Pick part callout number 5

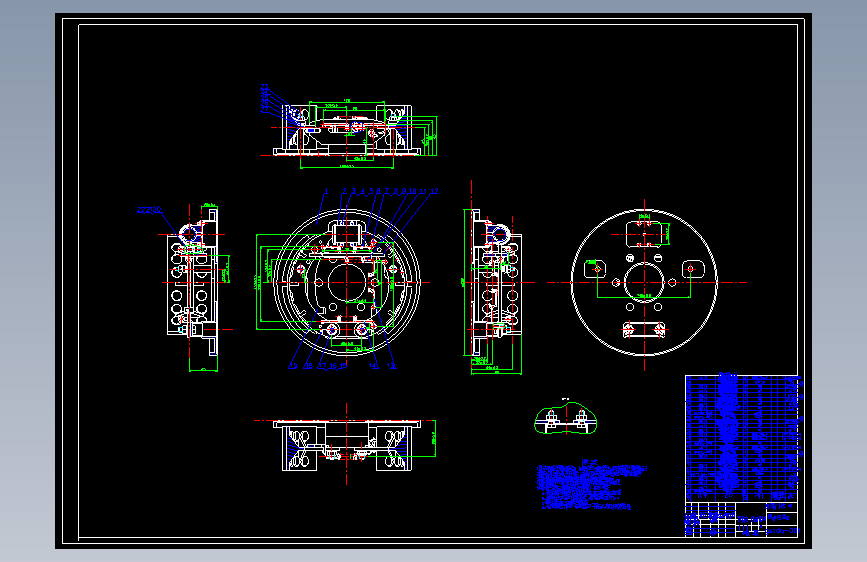[372, 191]
